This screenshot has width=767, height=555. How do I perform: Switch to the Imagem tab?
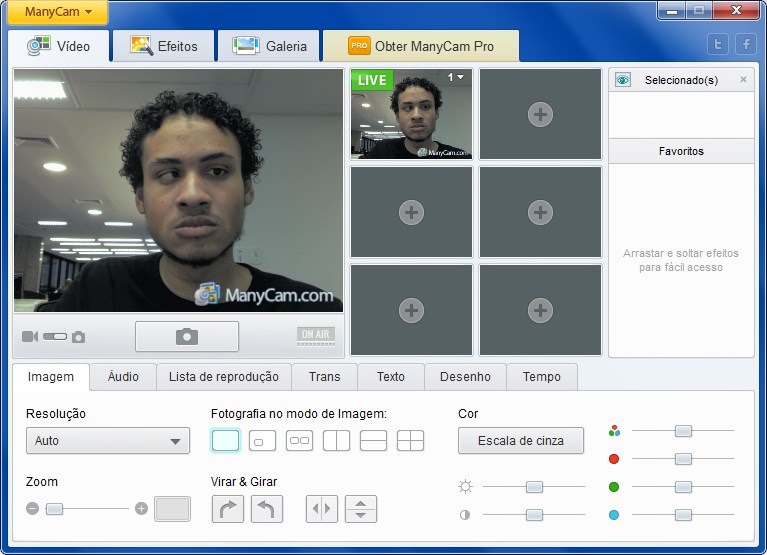click(51, 377)
